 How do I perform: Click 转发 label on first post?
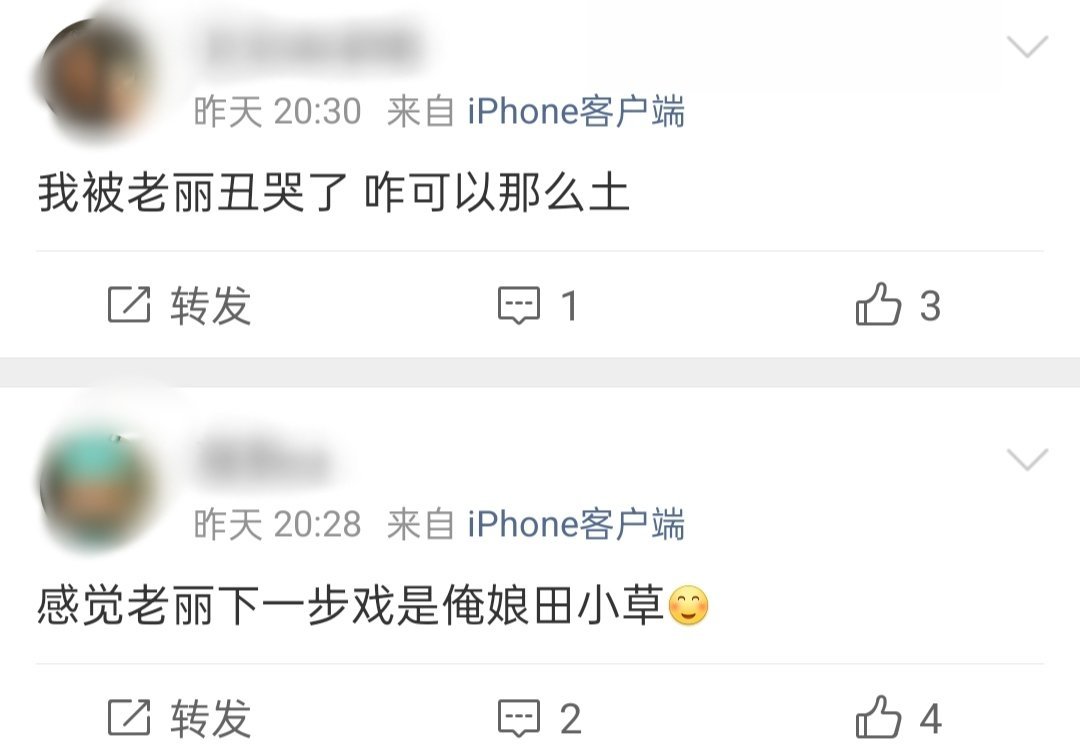coord(211,305)
